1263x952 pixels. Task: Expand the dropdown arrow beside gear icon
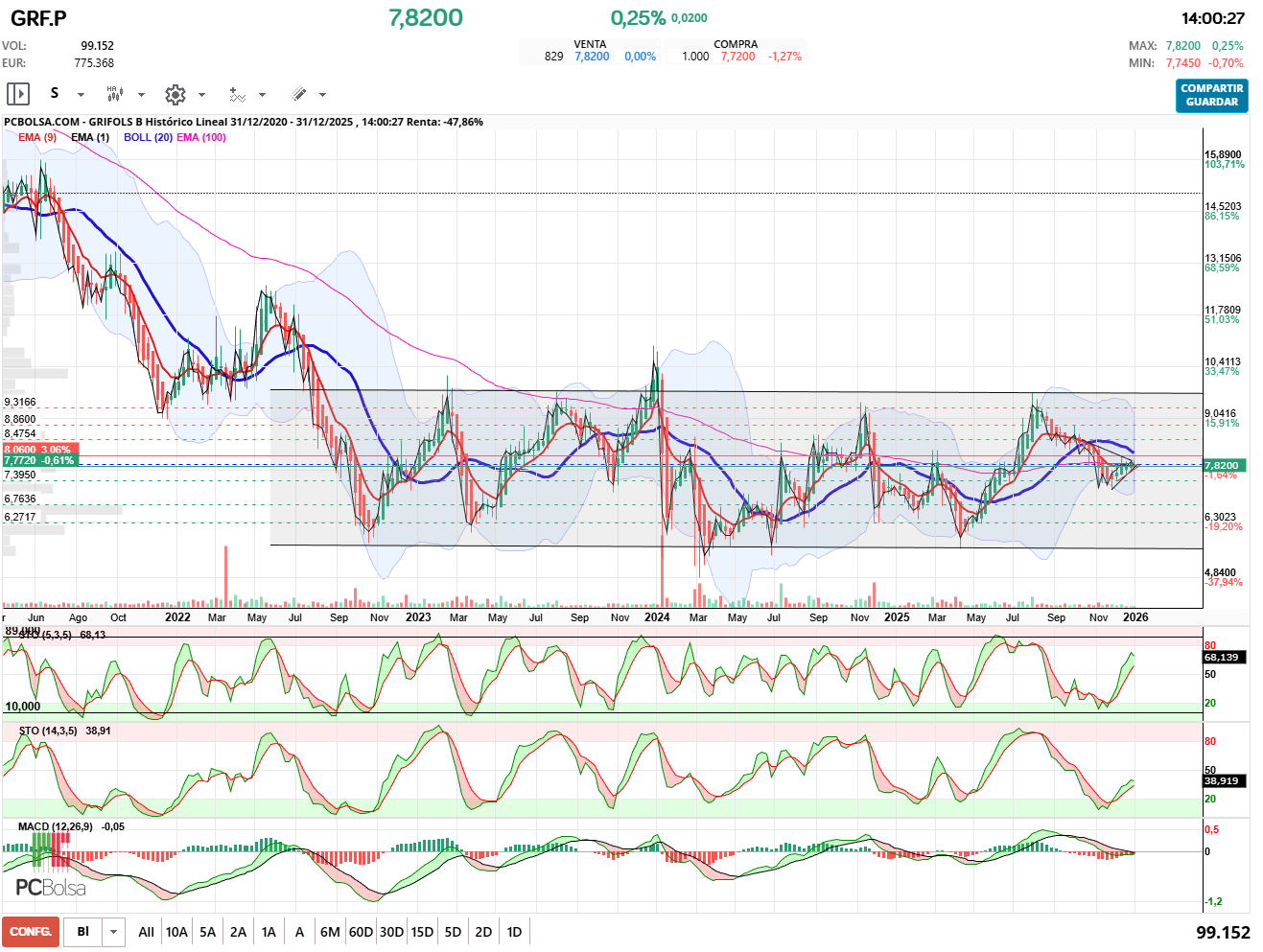click(x=201, y=95)
